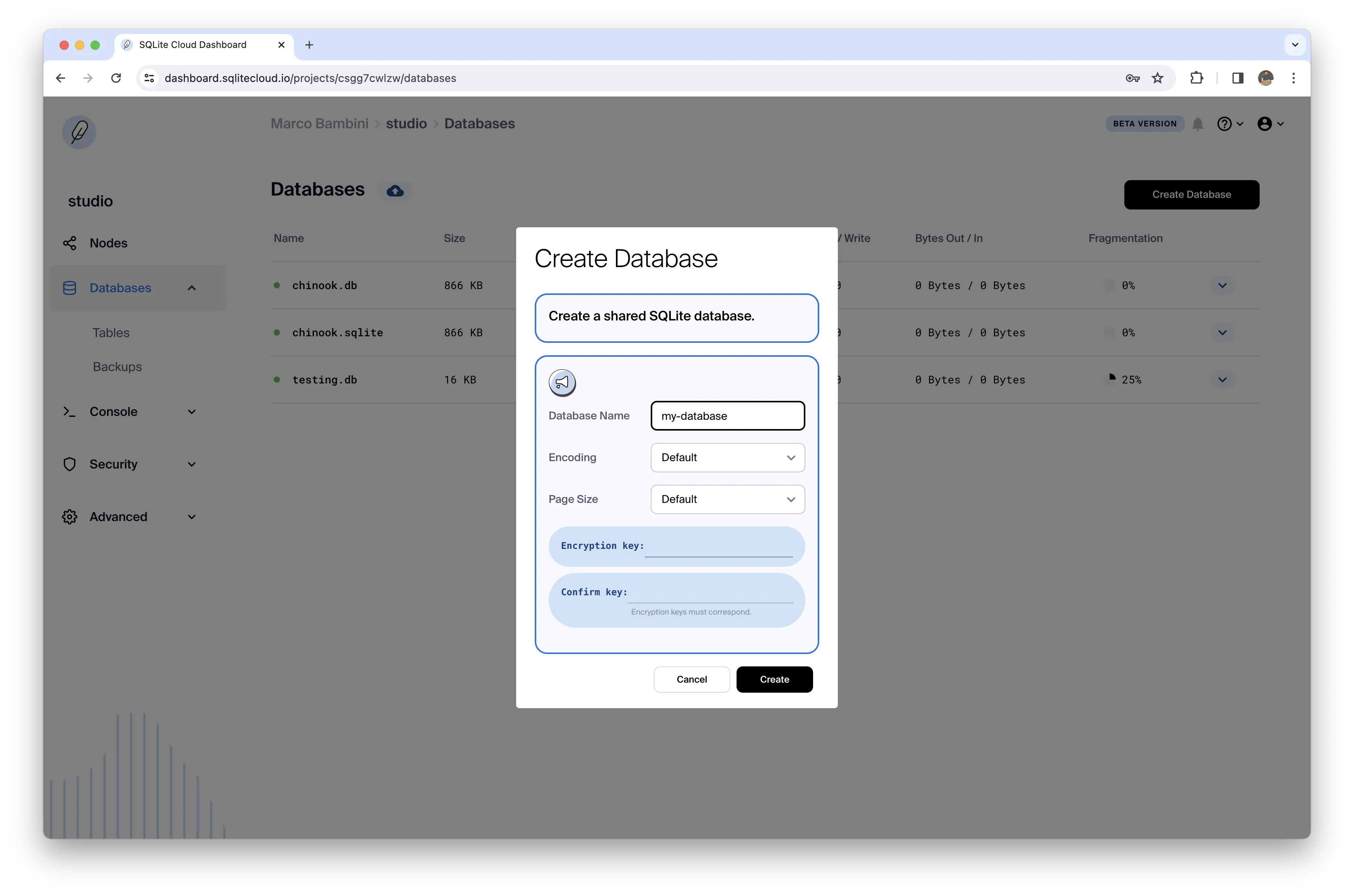Toggle the browser side panel

[1237, 78]
